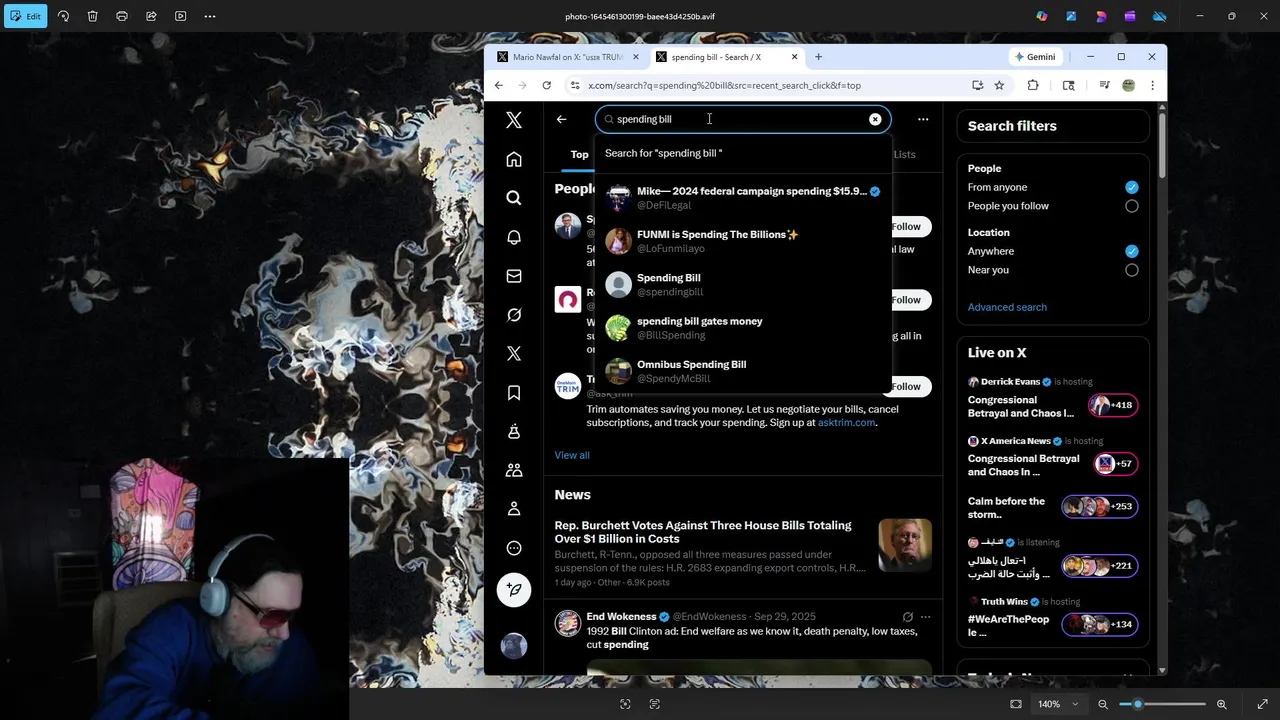Select Omnibus Spending Bill @SpendyMcBill suggestion
The height and width of the screenshot is (720, 1280).
tap(743, 371)
